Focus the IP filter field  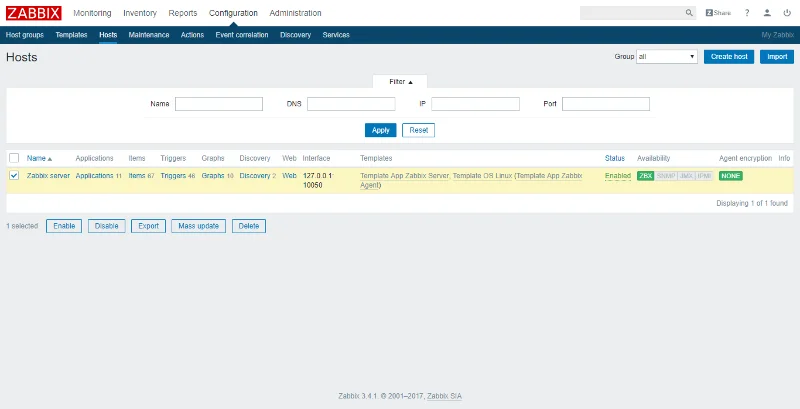coord(476,104)
